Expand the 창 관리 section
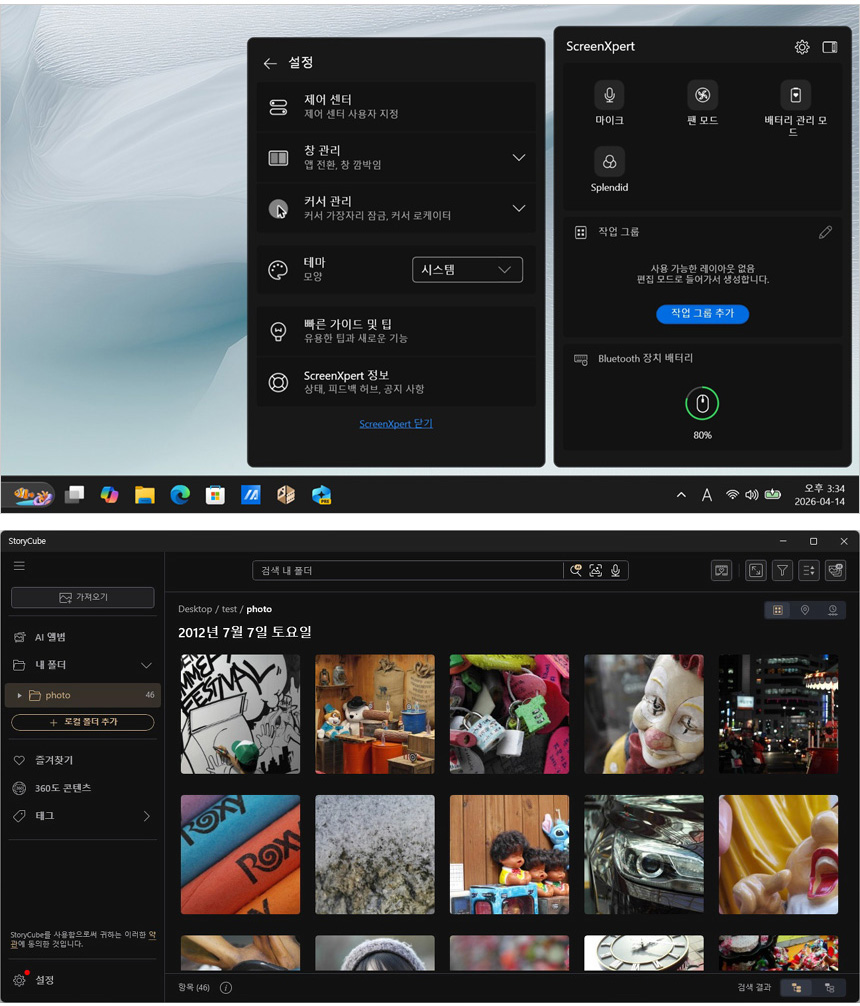The image size is (860, 1006). coord(518,158)
